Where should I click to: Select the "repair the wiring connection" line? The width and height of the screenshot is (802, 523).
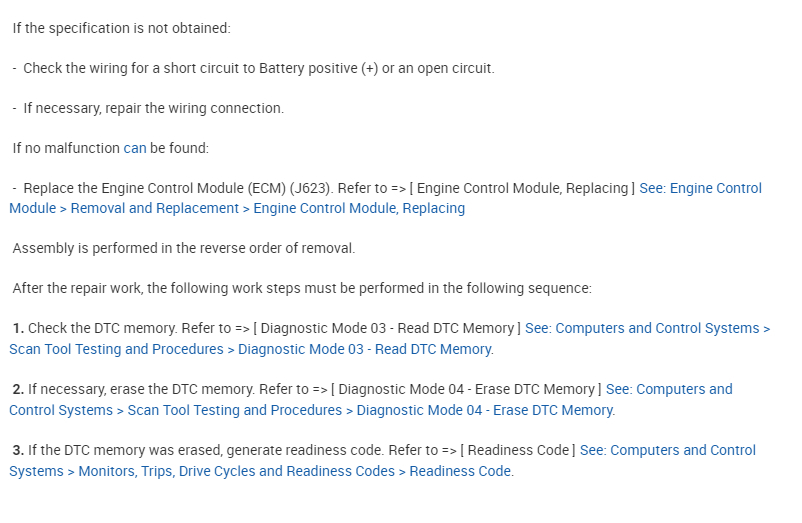coord(153,108)
